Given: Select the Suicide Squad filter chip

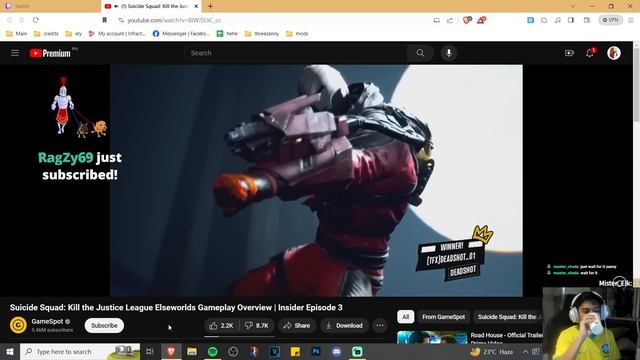Looking at the screenshot, I should tap(508, 317).
